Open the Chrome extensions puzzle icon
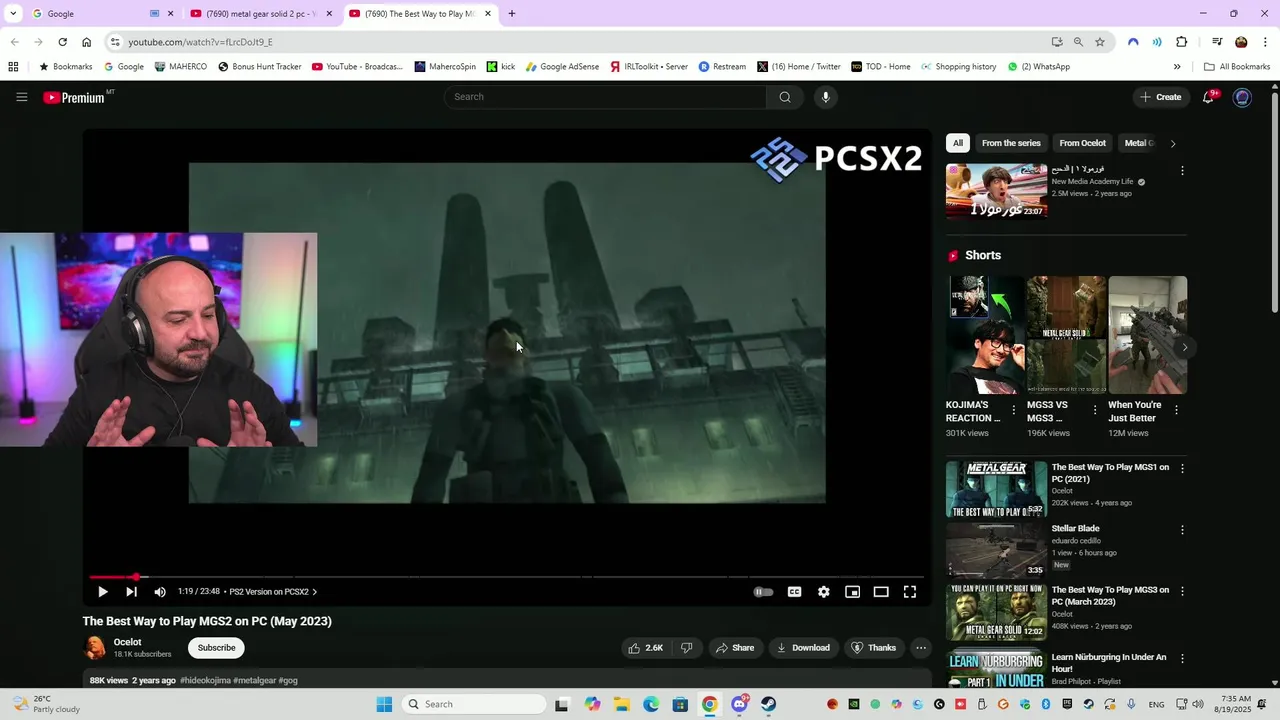 [x=1181, y=42]
